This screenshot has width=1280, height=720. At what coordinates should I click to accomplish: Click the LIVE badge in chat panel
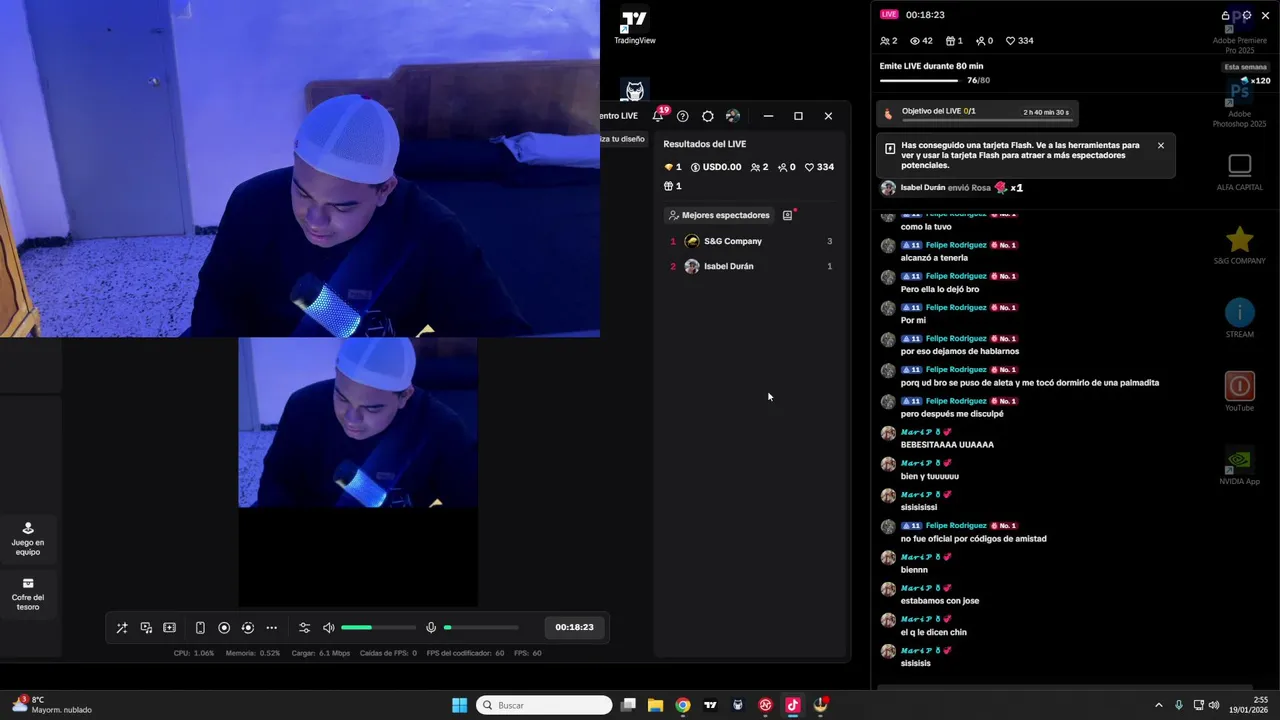click(x=889, y=15)
